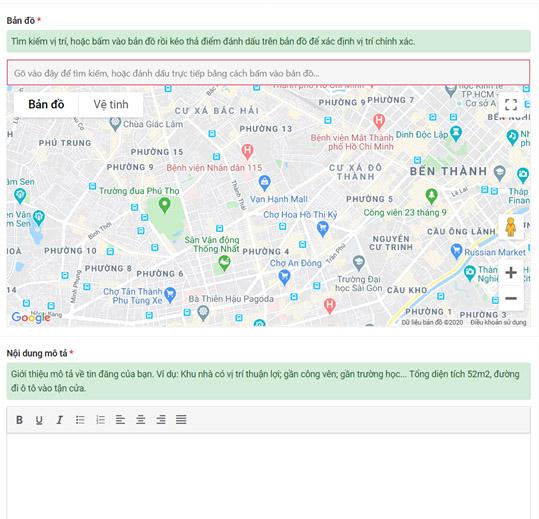Click the CẦU KHO label on map
Screen dimensions: 539x519
(407, 290)
